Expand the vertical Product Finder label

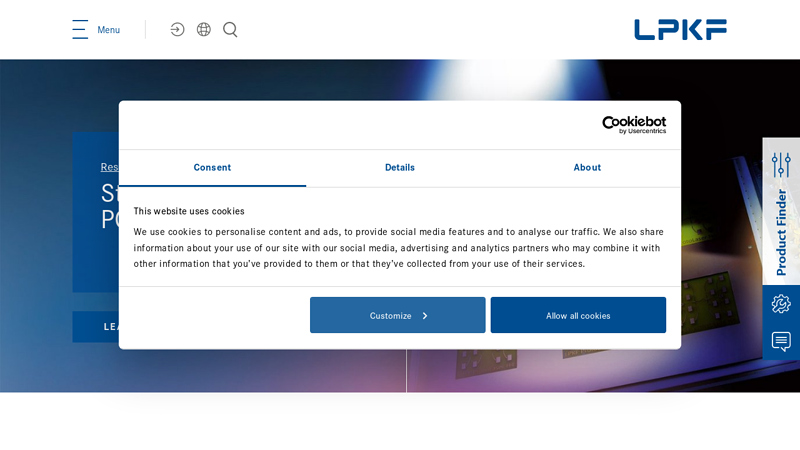782,232
